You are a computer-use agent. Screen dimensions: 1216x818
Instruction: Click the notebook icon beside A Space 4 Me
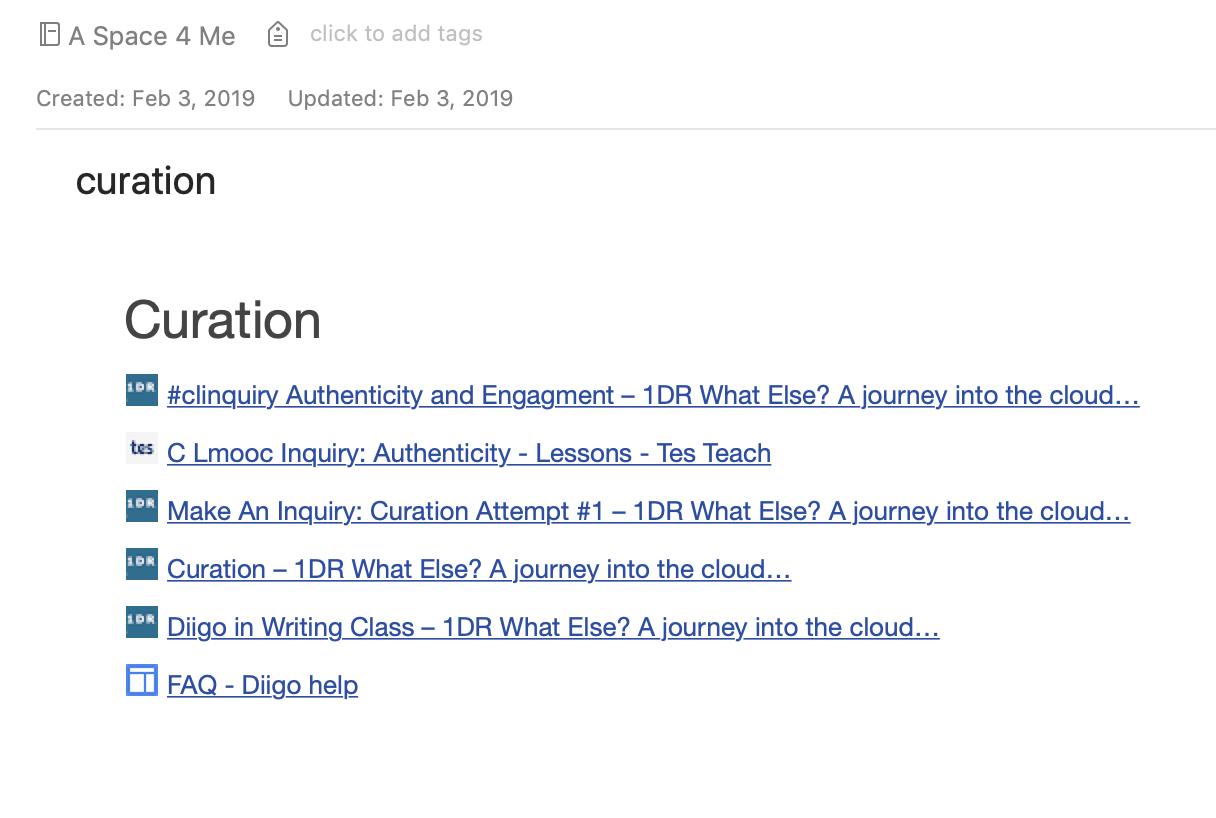tap(49, 36)
